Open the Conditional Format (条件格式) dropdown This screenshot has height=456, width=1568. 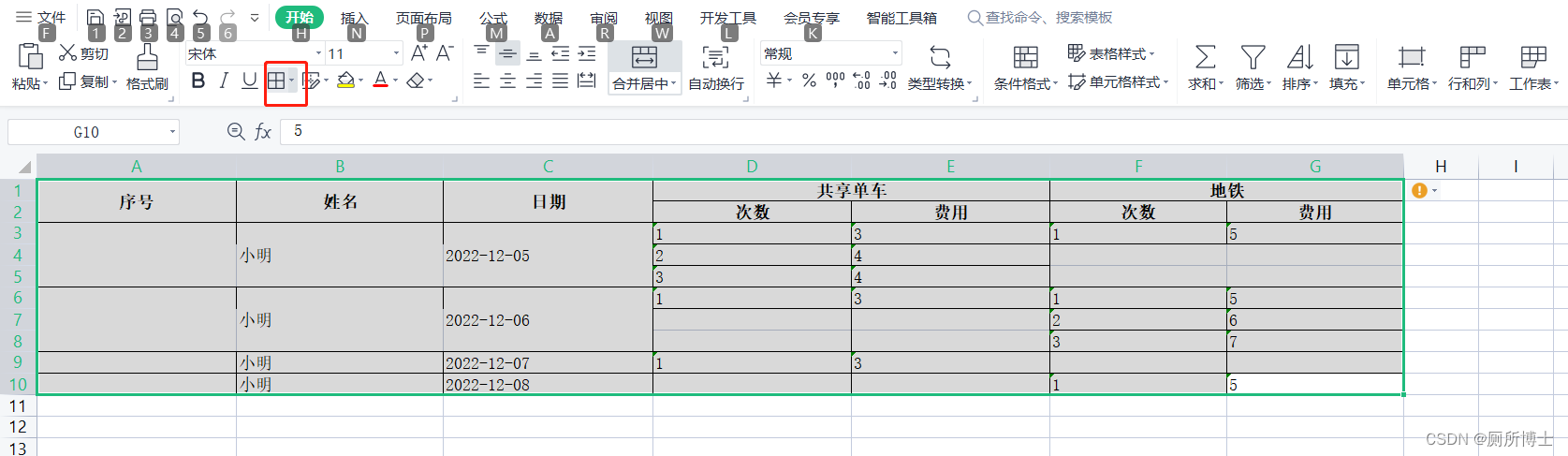pos(1026,67)
